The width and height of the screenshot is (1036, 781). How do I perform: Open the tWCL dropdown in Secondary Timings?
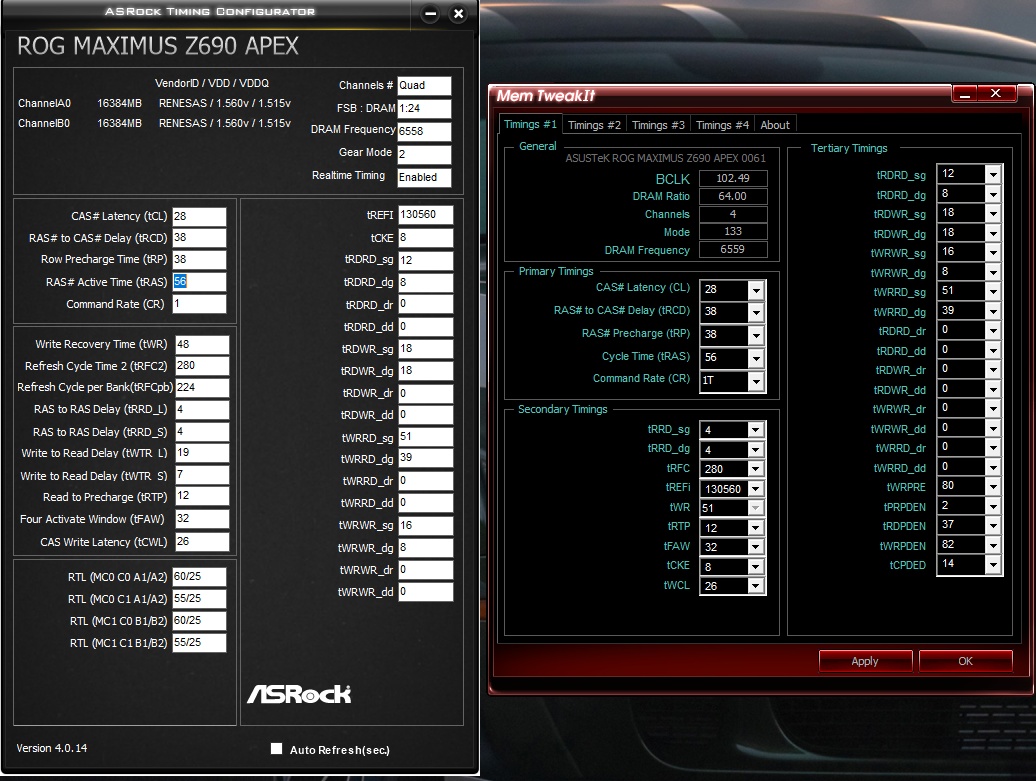[755, 586]
